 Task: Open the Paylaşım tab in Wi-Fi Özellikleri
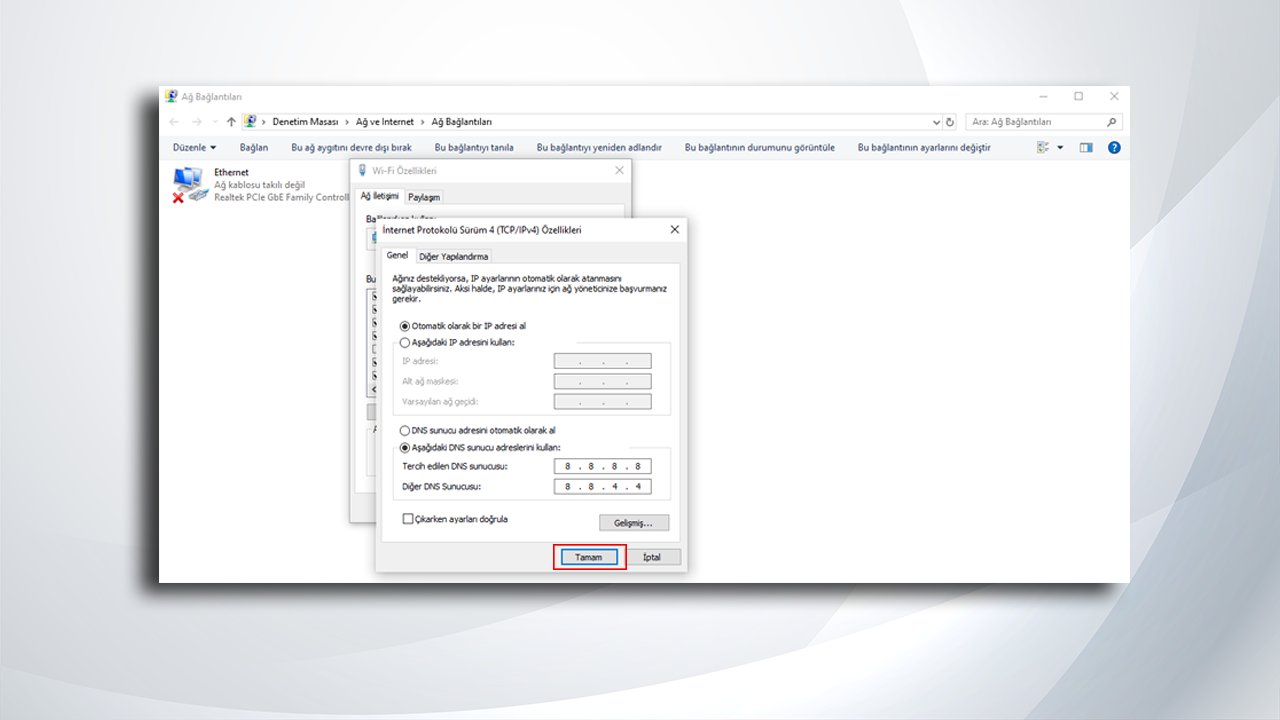pos(424,197)
